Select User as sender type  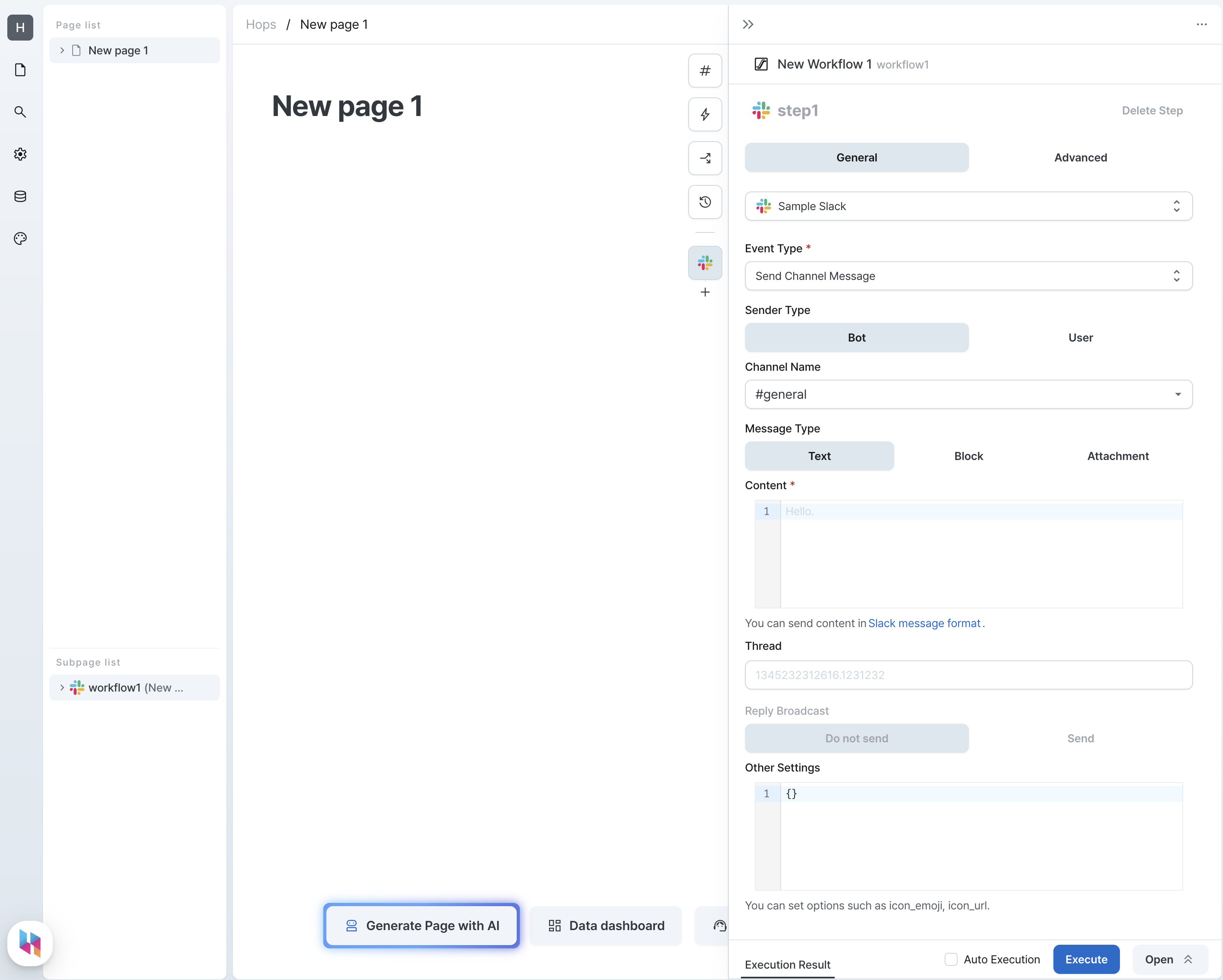click(1080, 337)
